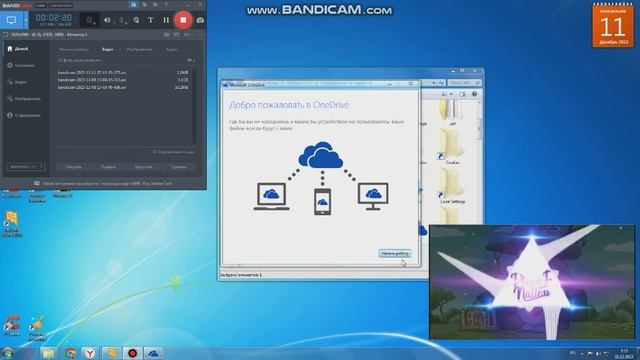Toggle Explorer preview pane icon

(x=462, y=94)
